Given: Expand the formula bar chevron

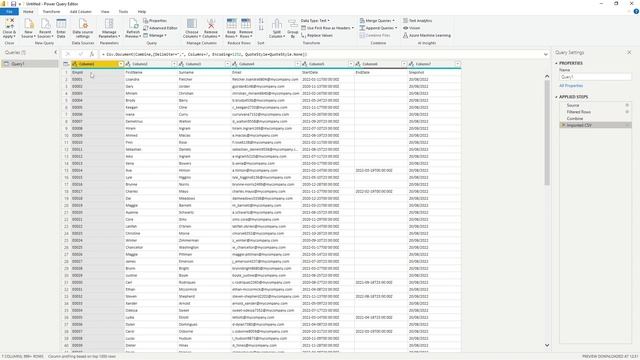Looking at the screenshot, I should pos(546,54).
